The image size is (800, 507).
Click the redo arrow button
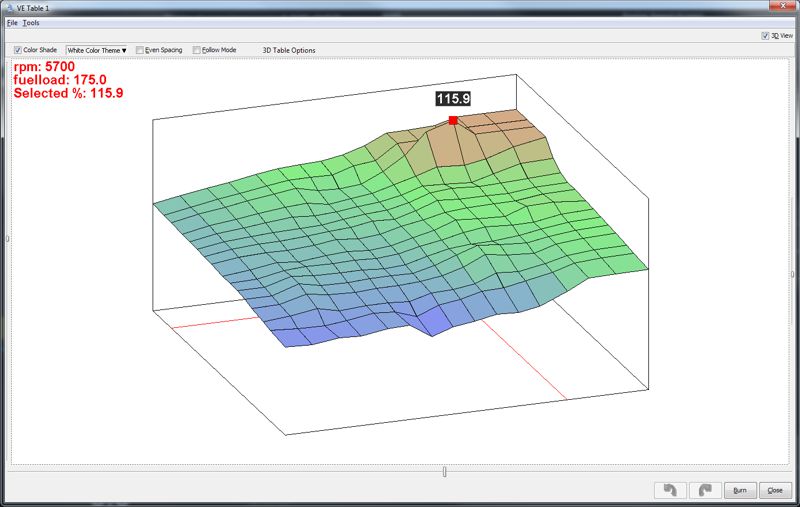click(x=705, y=490)
